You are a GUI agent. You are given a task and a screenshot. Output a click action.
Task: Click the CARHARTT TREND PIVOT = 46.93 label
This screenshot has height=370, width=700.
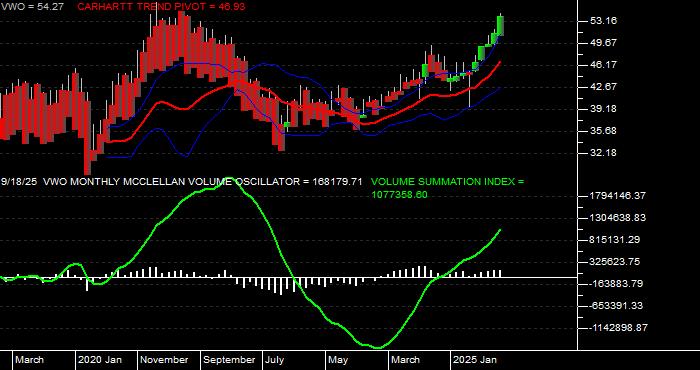(161, 7)
